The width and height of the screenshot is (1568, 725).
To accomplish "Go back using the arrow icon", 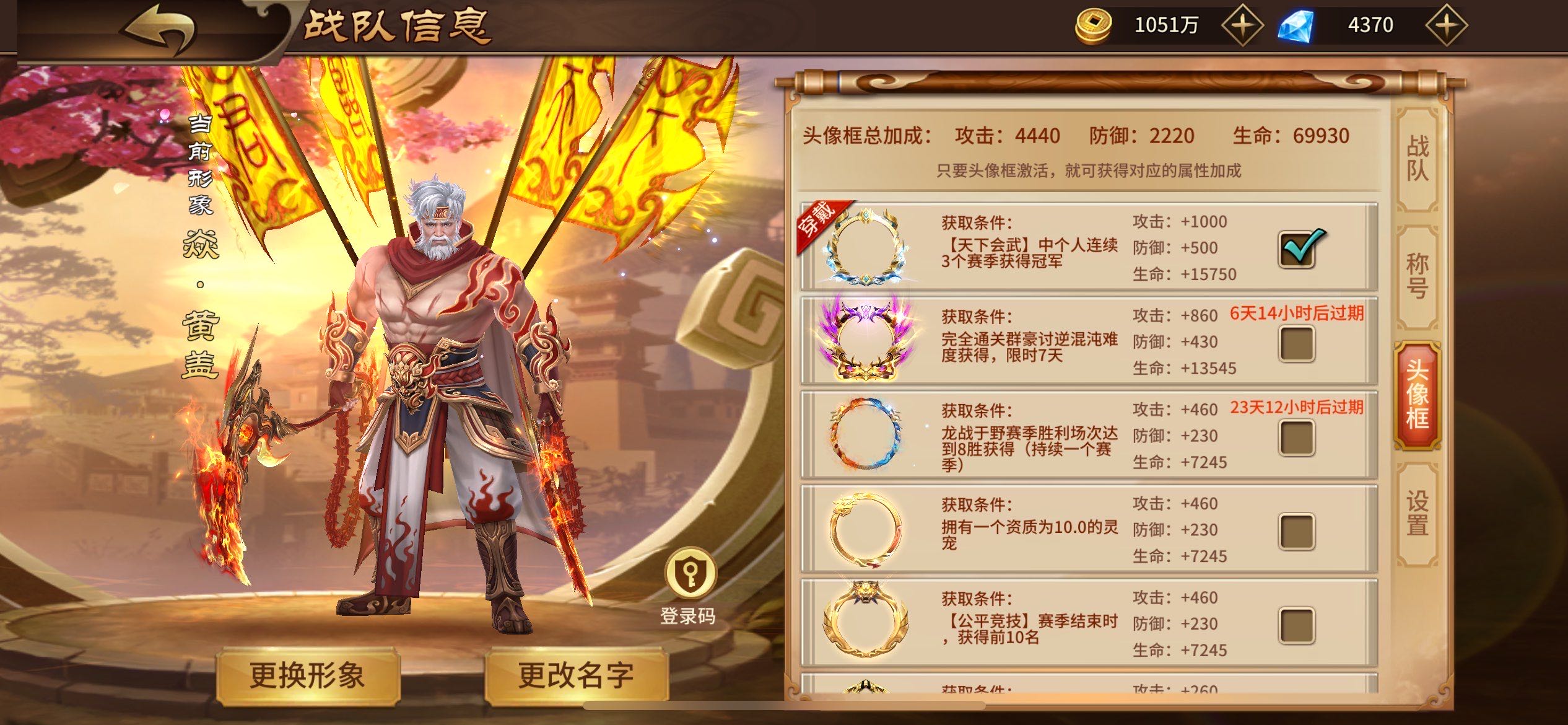I will click(159, 28).
